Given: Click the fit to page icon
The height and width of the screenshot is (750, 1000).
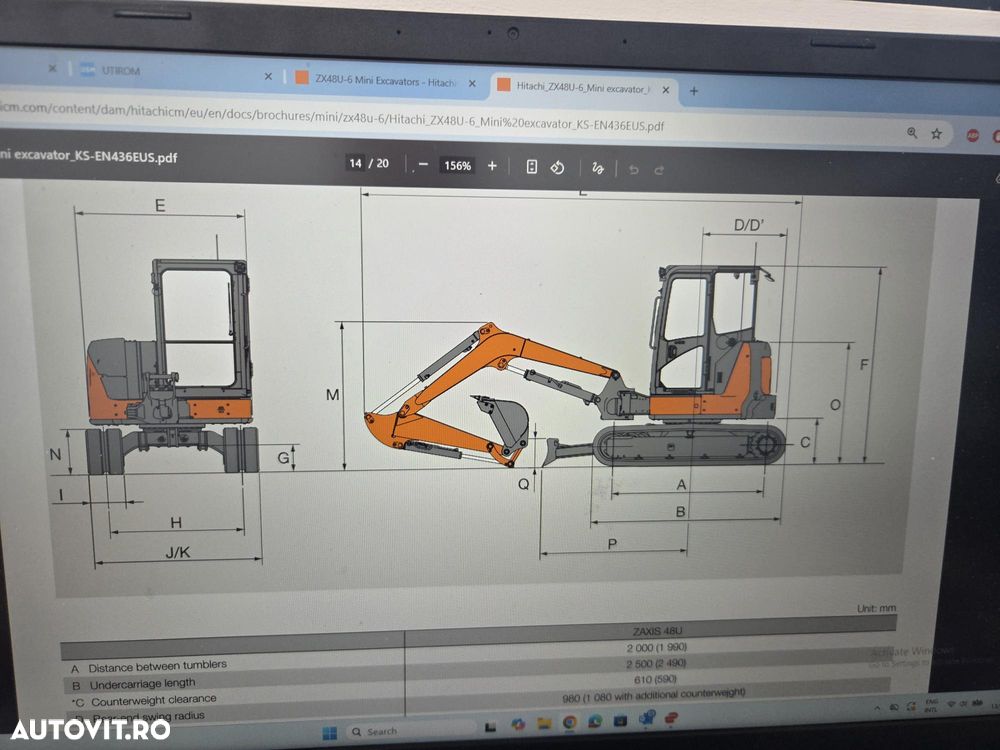Looking at the screenshot, I should [x=531, y=167].
